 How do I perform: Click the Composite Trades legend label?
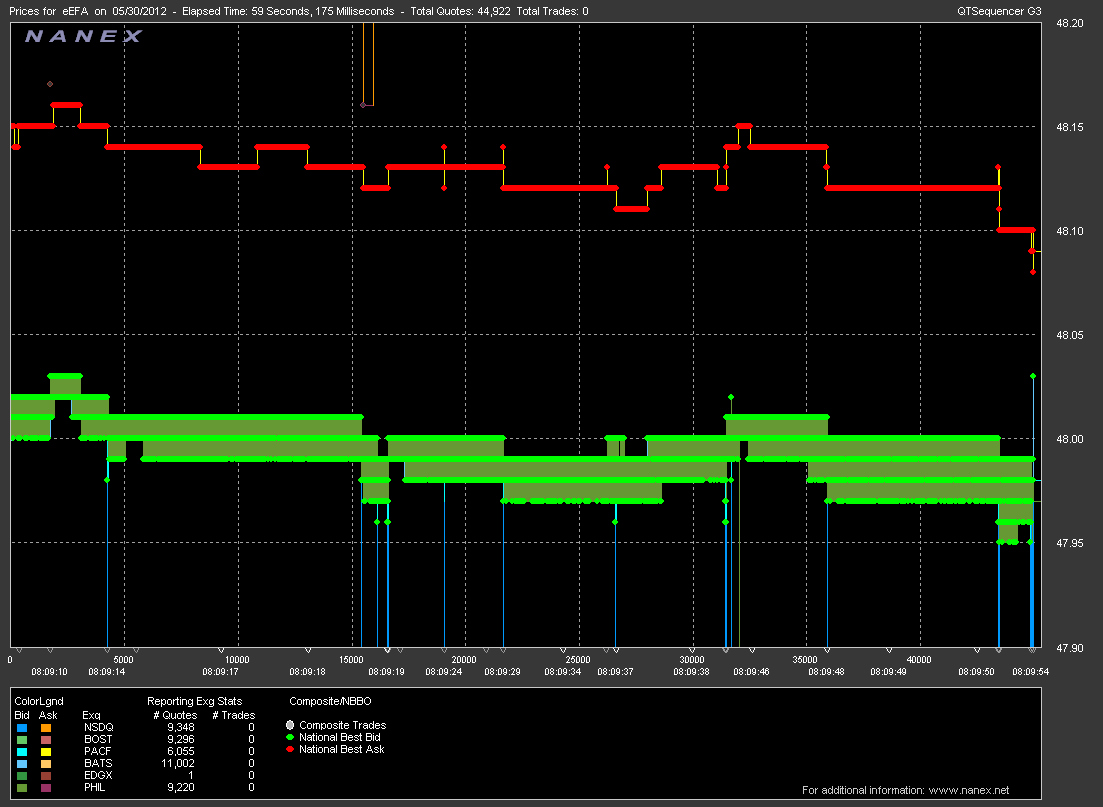coord(343,725)
